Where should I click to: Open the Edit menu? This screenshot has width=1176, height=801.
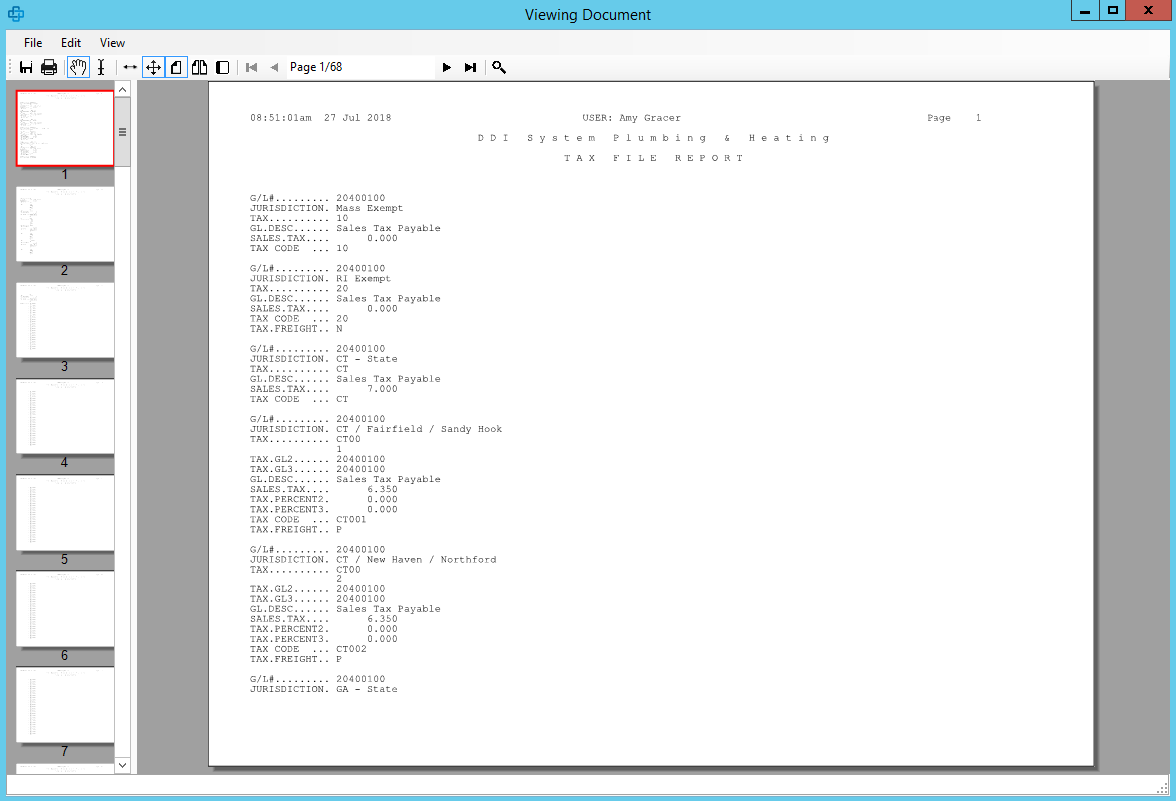(x=71, y=43)
